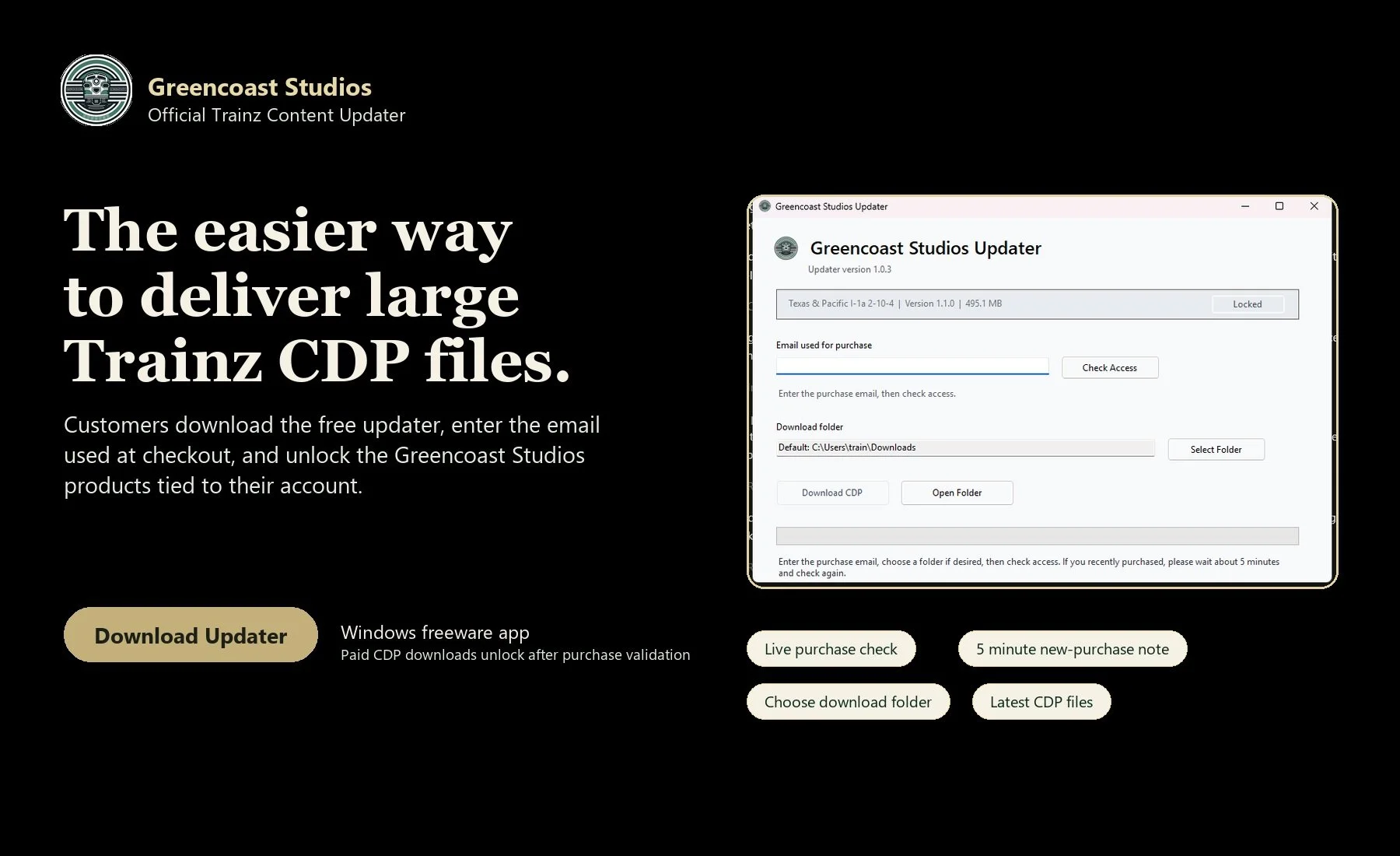The width and height of the screenshot is (1400, 856).
Task: Select the Texas & Pacific I-1a product row
Action: (x=1038, y=304)
